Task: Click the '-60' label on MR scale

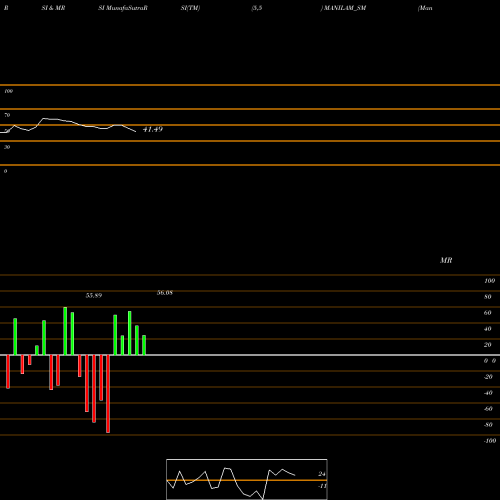Action: [488, 409]
